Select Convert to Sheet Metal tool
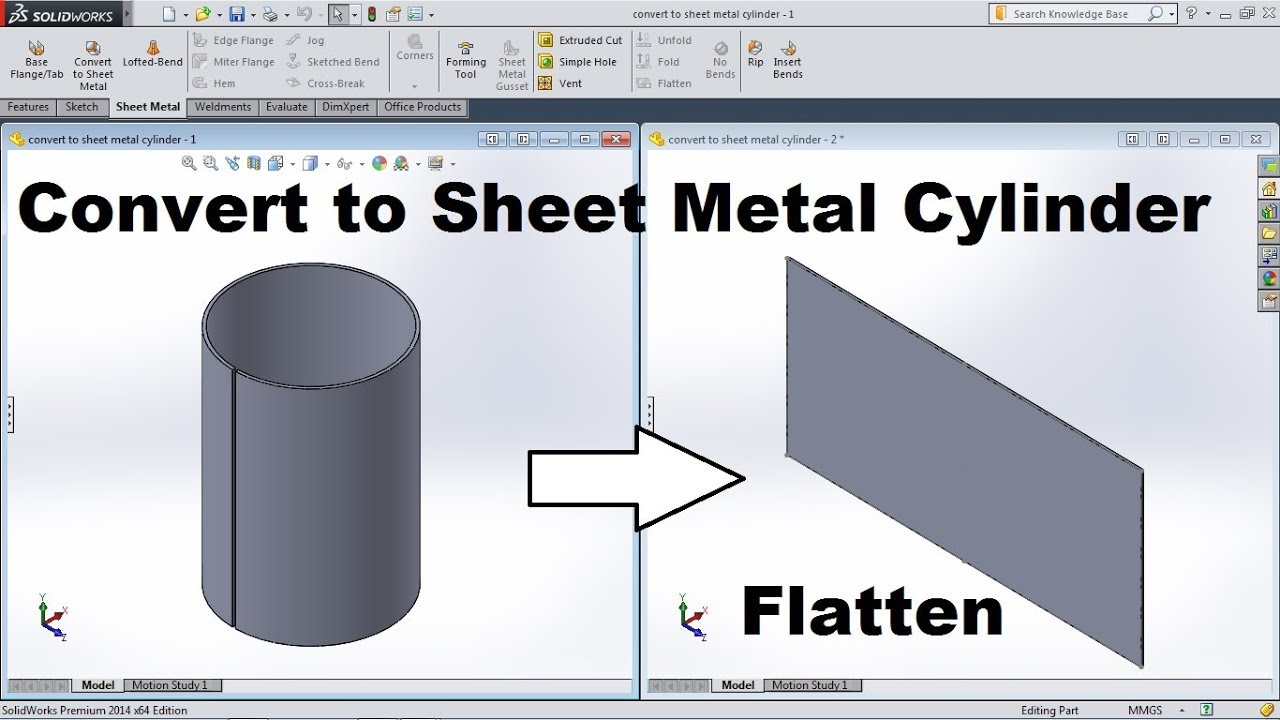 (93, 66)
